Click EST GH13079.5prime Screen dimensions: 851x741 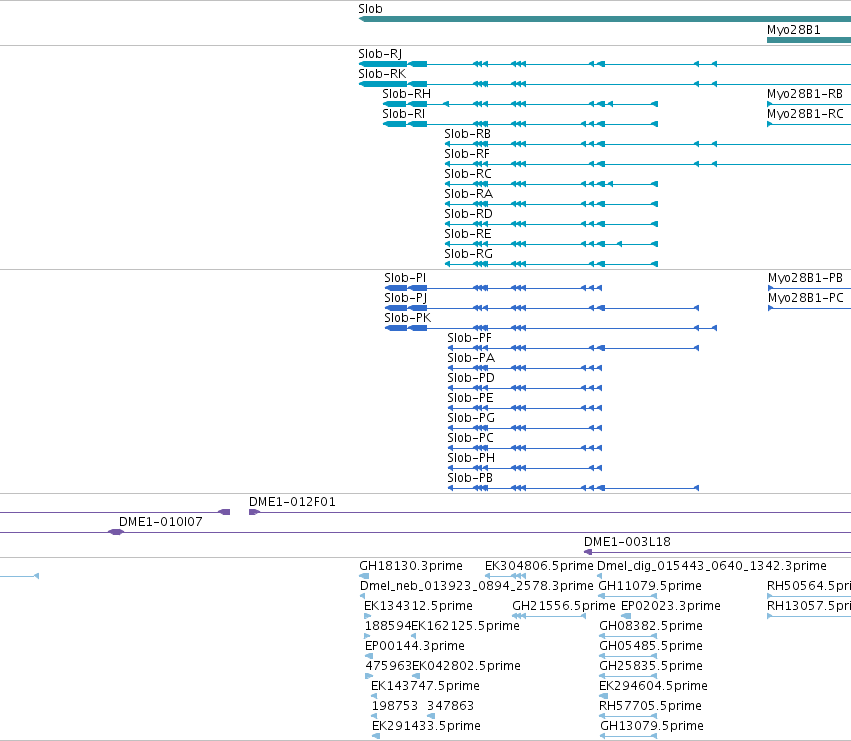coord(652,727)
